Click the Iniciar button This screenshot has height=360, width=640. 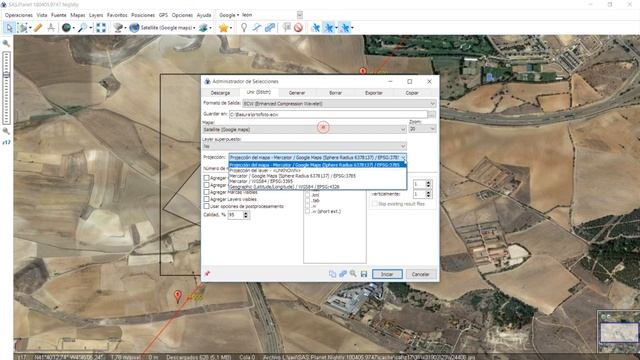[x=387, y=274]
